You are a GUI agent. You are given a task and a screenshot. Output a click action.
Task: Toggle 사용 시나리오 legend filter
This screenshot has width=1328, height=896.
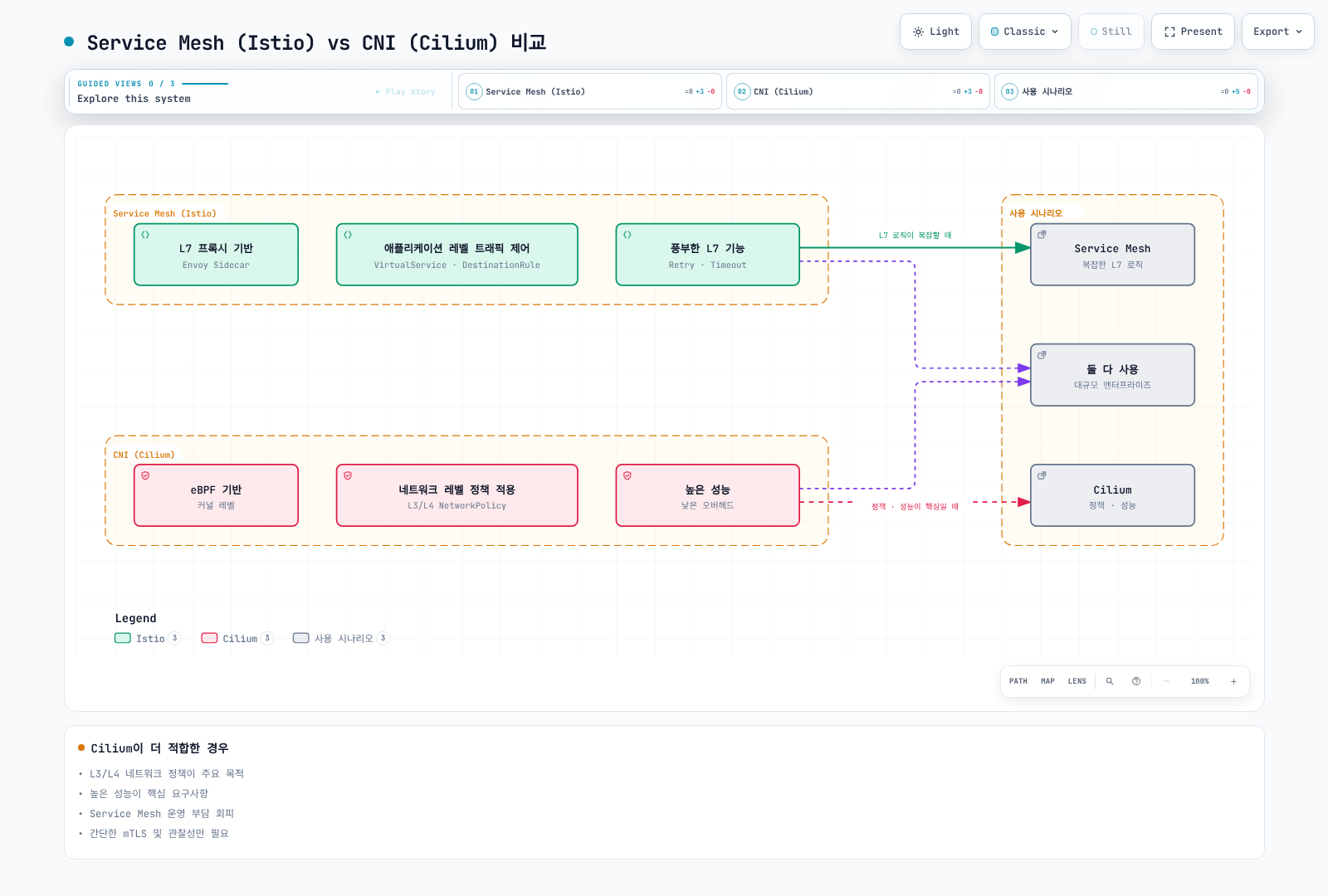[340, 638]
